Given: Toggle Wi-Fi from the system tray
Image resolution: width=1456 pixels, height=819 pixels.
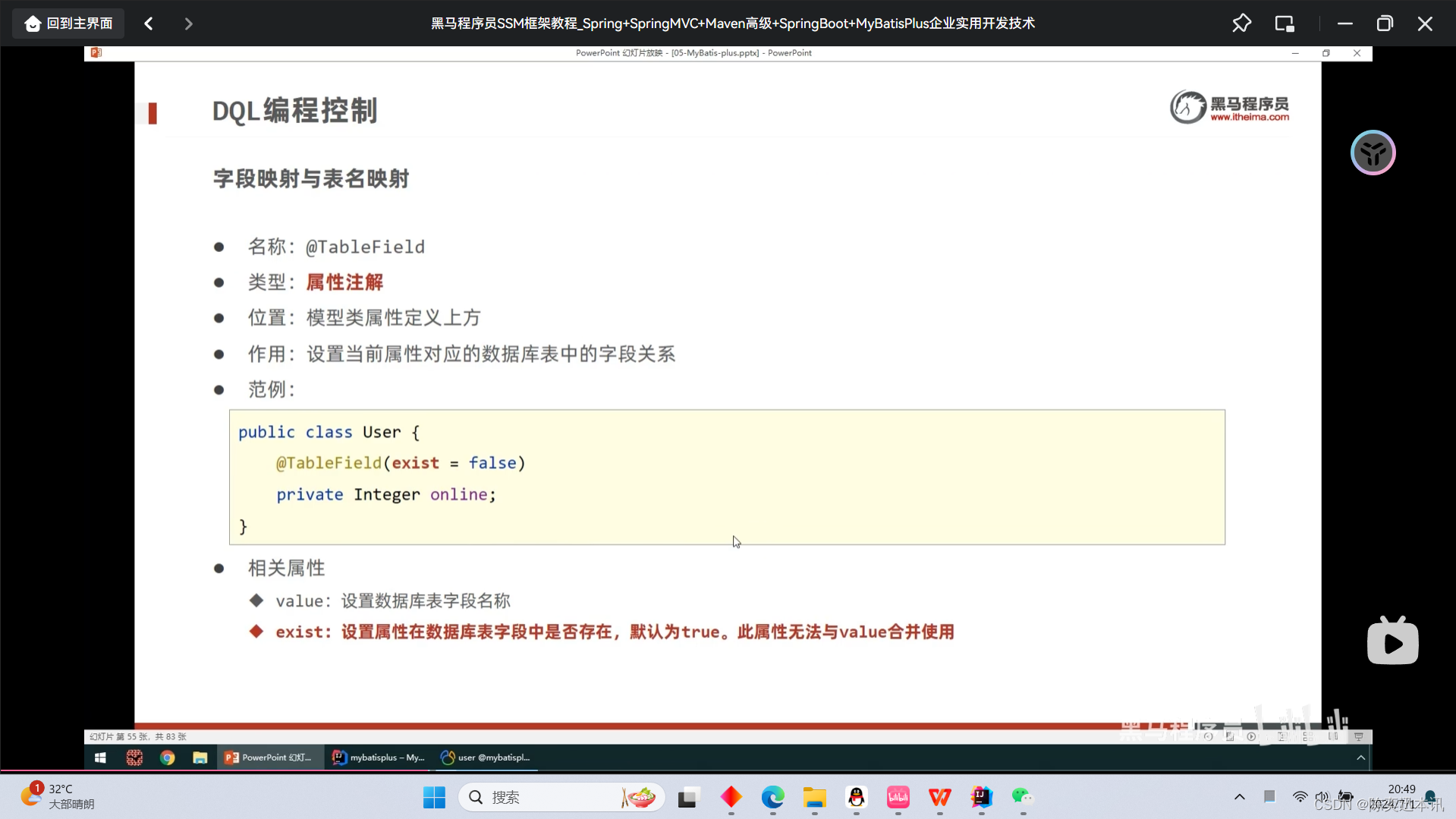Looking at the screenshot, I should [x=1299, y=797].
